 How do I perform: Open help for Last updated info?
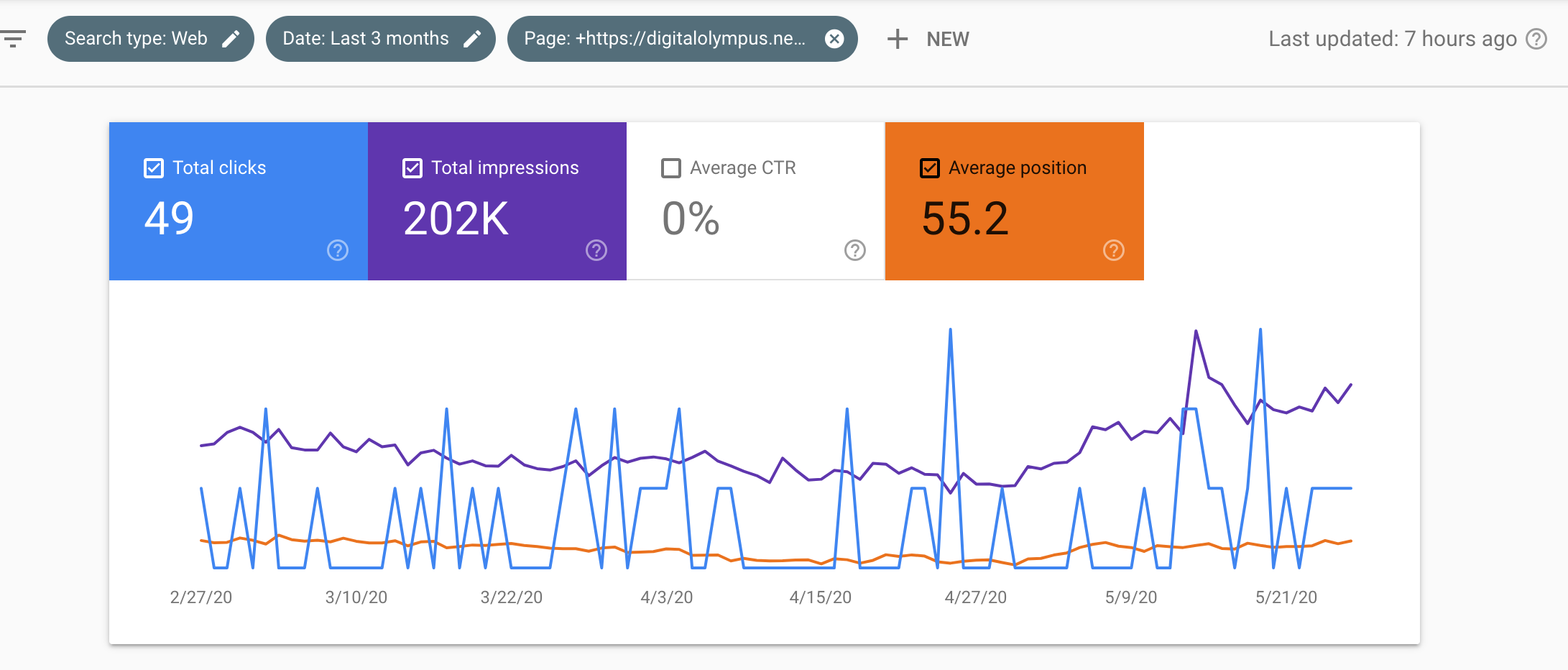(x=1536, y=39)
